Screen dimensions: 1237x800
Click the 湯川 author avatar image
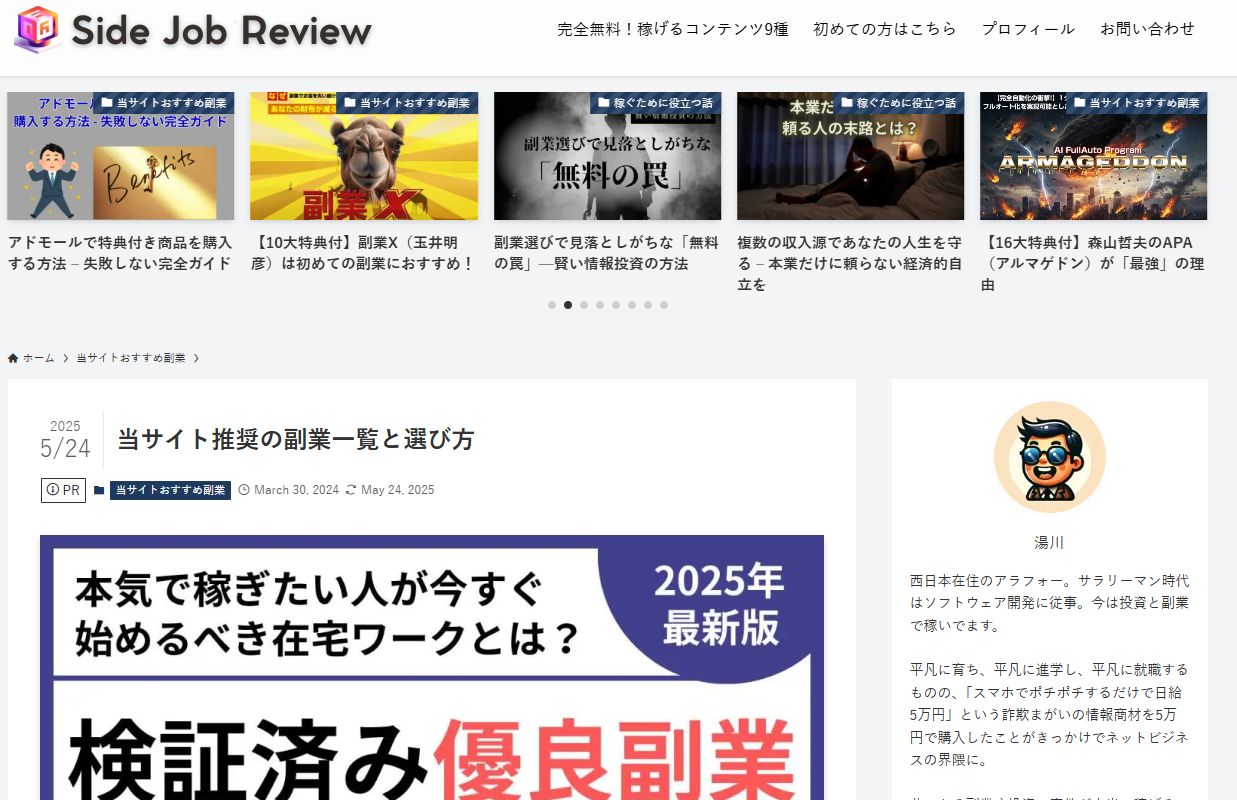coord(1049,457)
